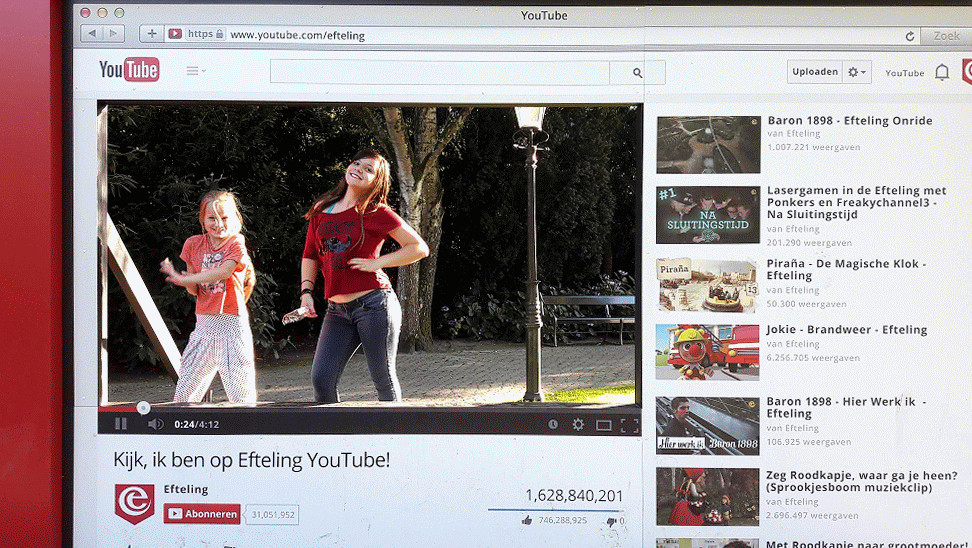Open the player settings gear
Screen dimensions: 972x548
click(578, 424)
